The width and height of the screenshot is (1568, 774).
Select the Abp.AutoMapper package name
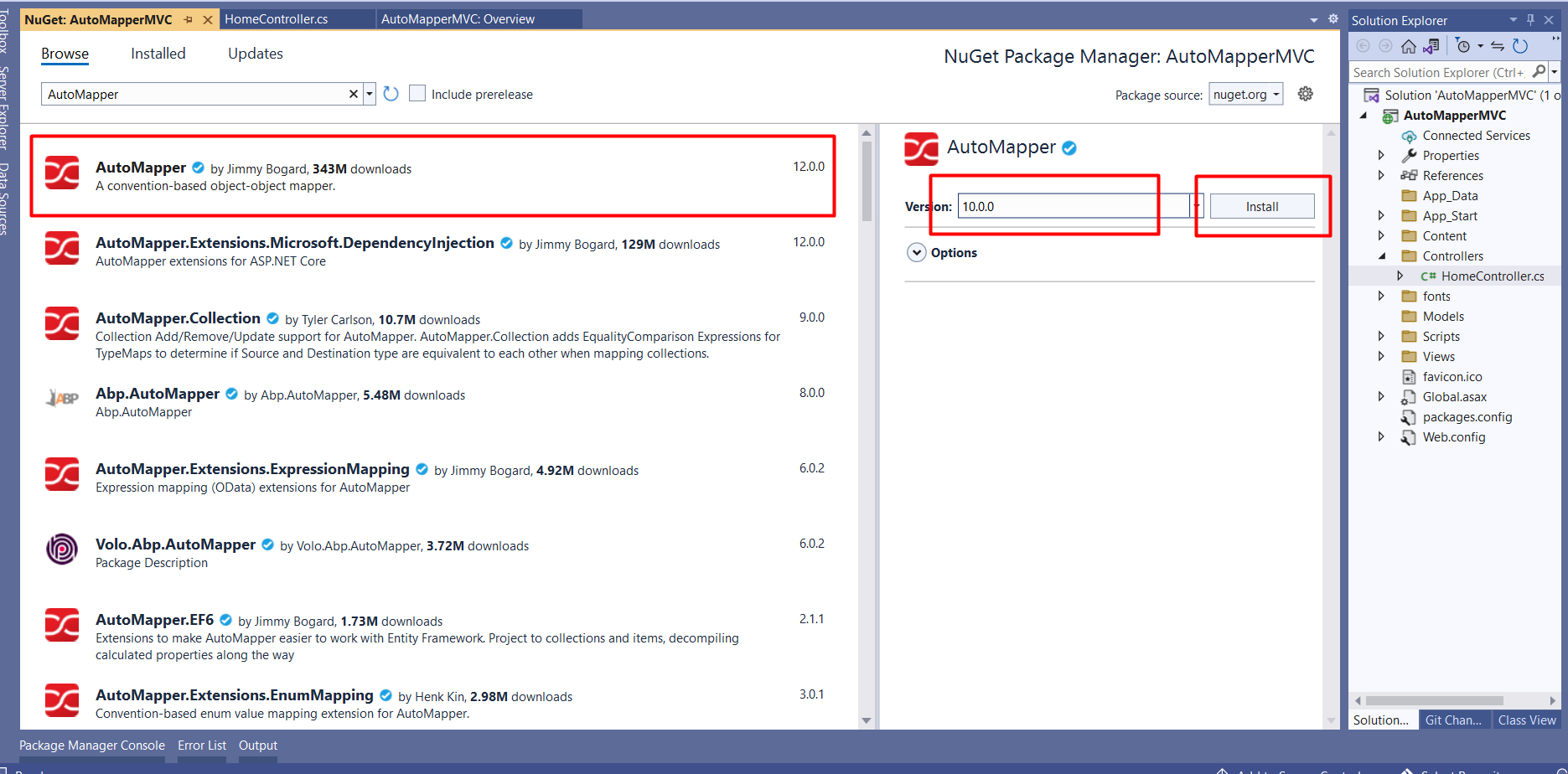(x=158, y=394)
